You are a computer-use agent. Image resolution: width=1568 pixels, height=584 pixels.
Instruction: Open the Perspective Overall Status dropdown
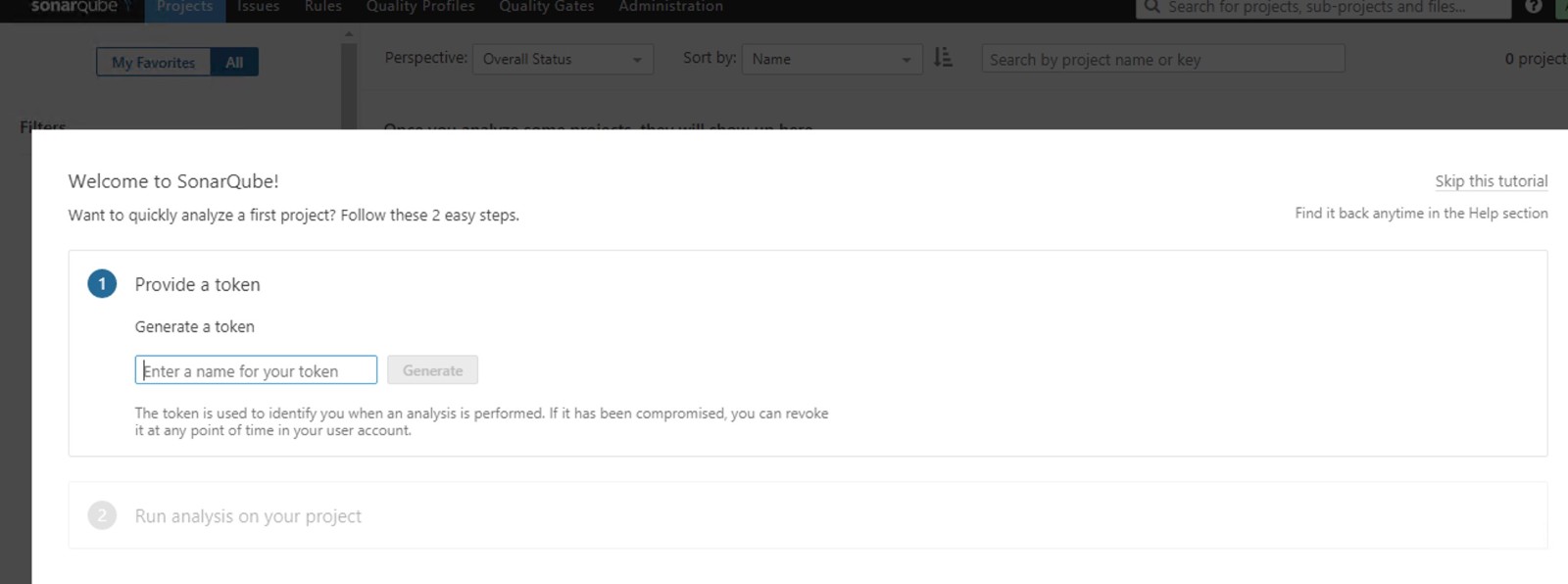pyautogui.click(x=563, y=59)
